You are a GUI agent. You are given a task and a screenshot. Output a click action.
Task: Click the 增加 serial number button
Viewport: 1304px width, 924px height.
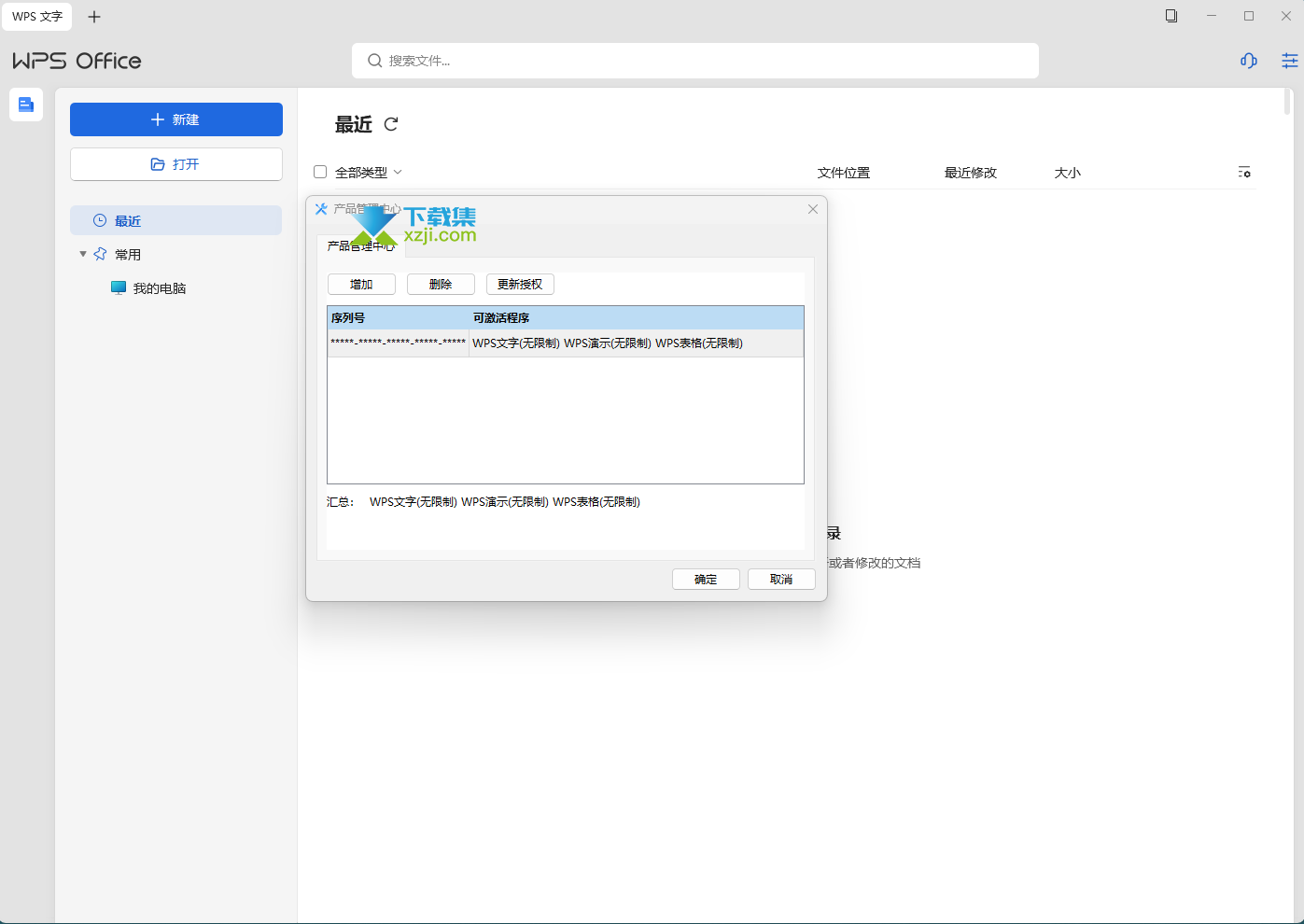pos(361,285)
